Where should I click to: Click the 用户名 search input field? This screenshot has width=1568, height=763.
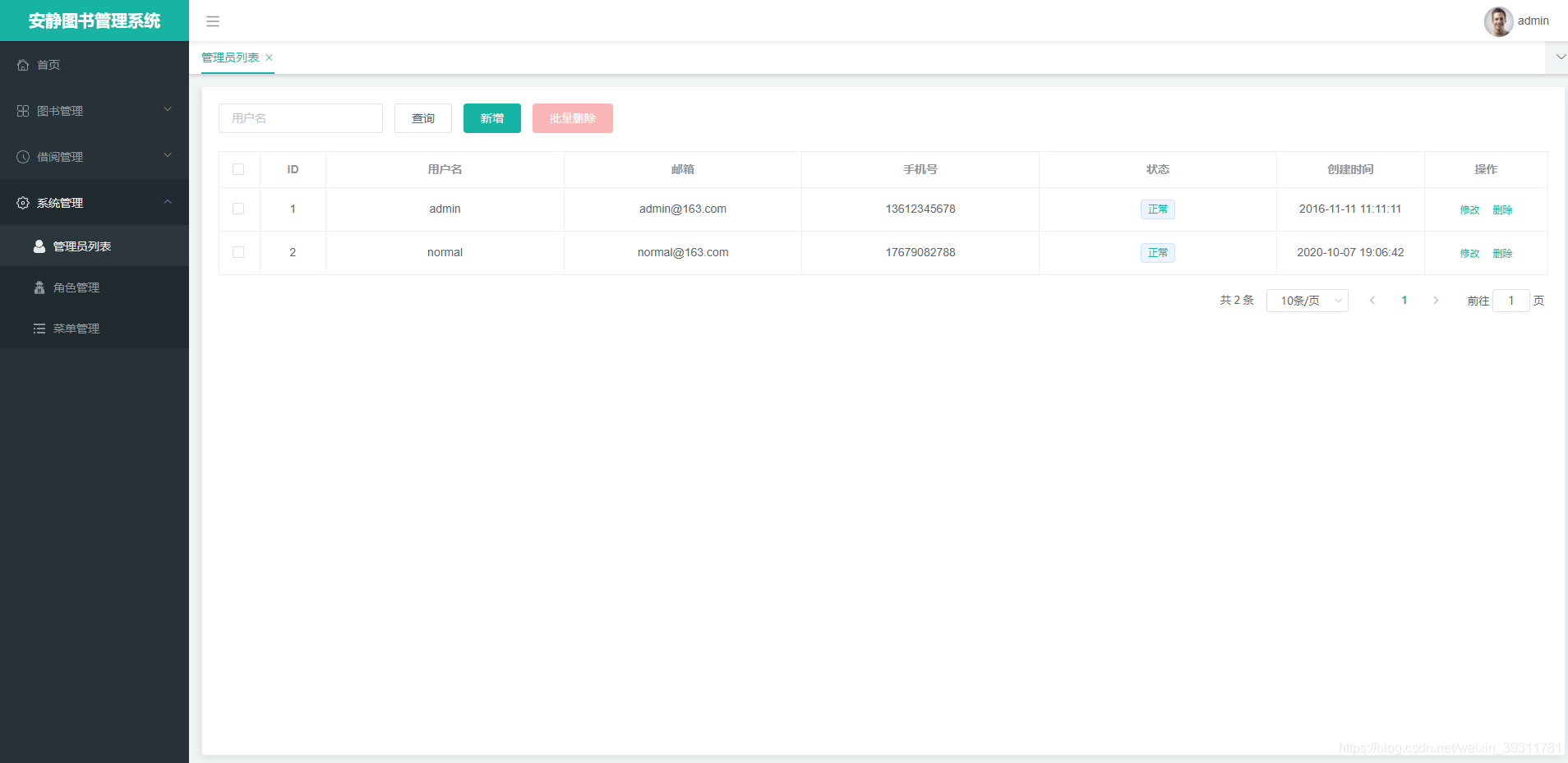[x=301, y=118]
